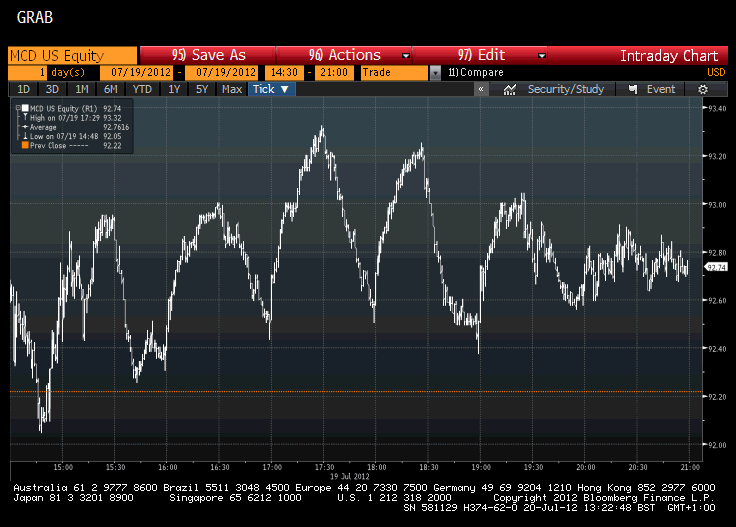The image size is (736, 527).
Task: Click the orange Prev Close color swatch
Action: 25,145
